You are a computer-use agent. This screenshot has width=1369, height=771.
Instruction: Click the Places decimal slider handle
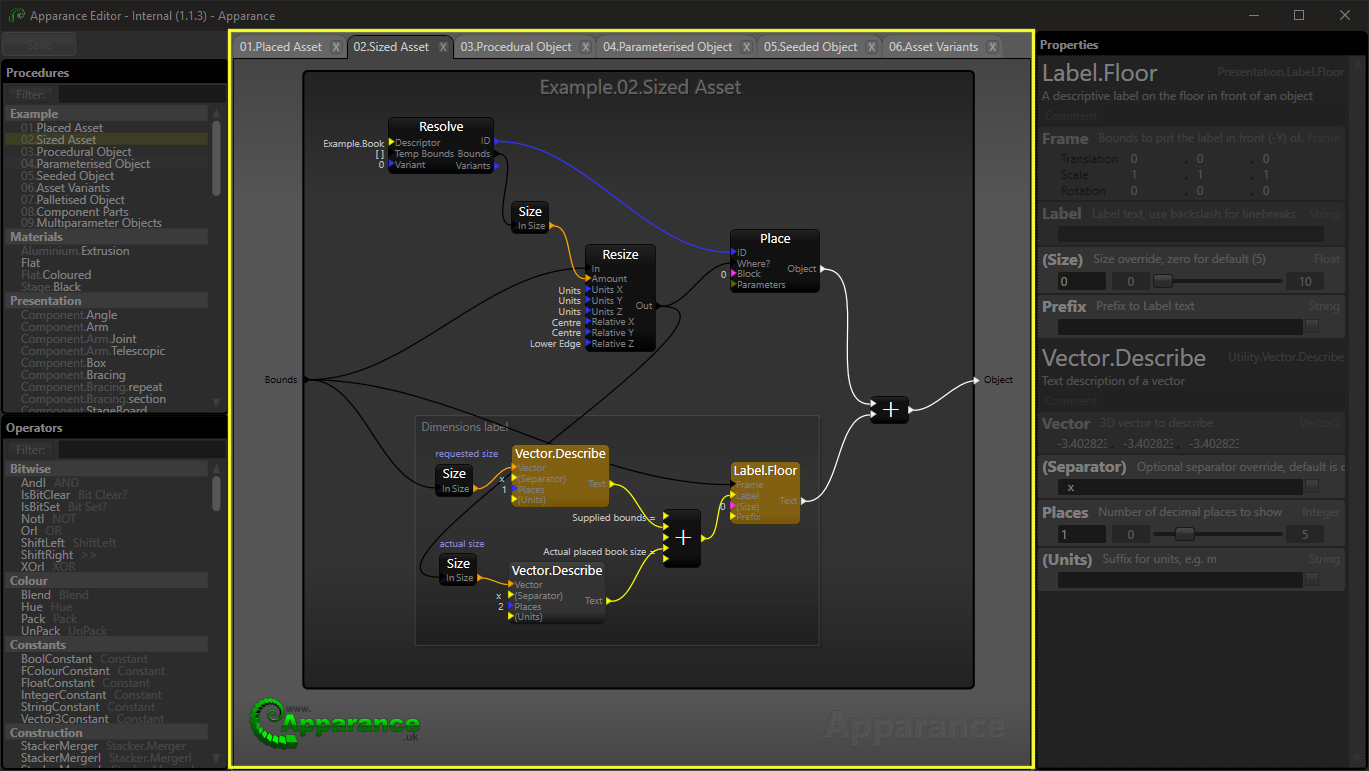coord(1184,534)
